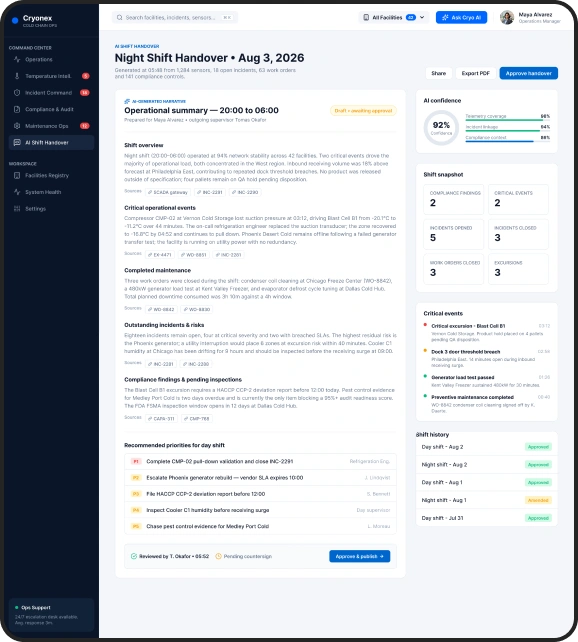
Task: Open the Critical Events snapshot card
Action: (x=518, y=199)
